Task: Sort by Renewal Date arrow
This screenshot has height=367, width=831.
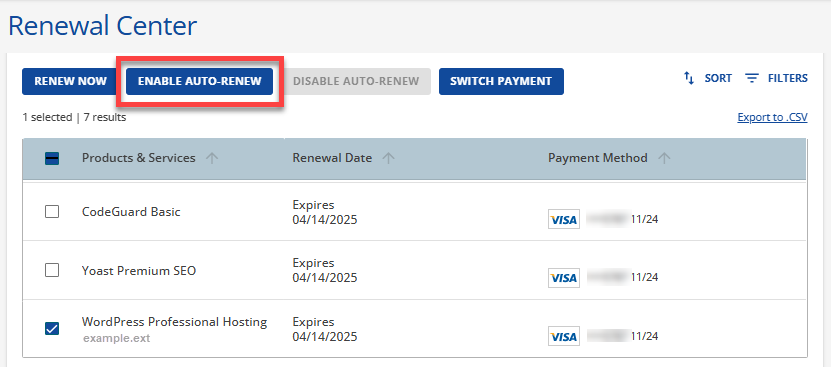Action: point(388,158)
